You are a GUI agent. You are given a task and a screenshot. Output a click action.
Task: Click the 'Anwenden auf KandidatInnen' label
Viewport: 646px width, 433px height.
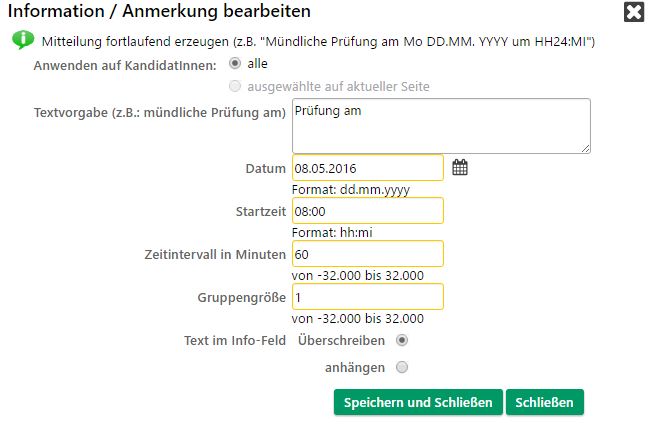125,66
